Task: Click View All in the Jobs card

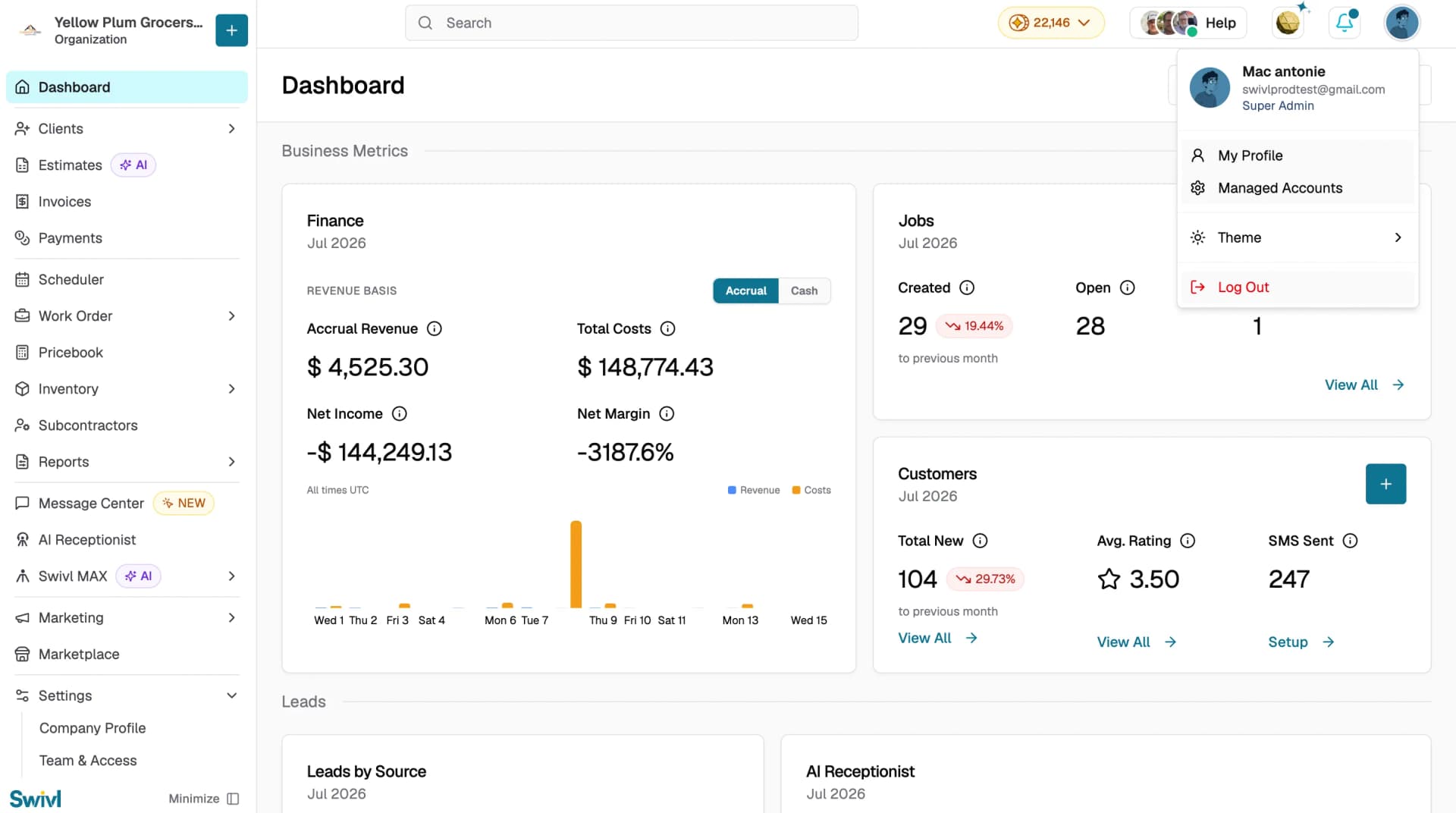Action: 1364,385
